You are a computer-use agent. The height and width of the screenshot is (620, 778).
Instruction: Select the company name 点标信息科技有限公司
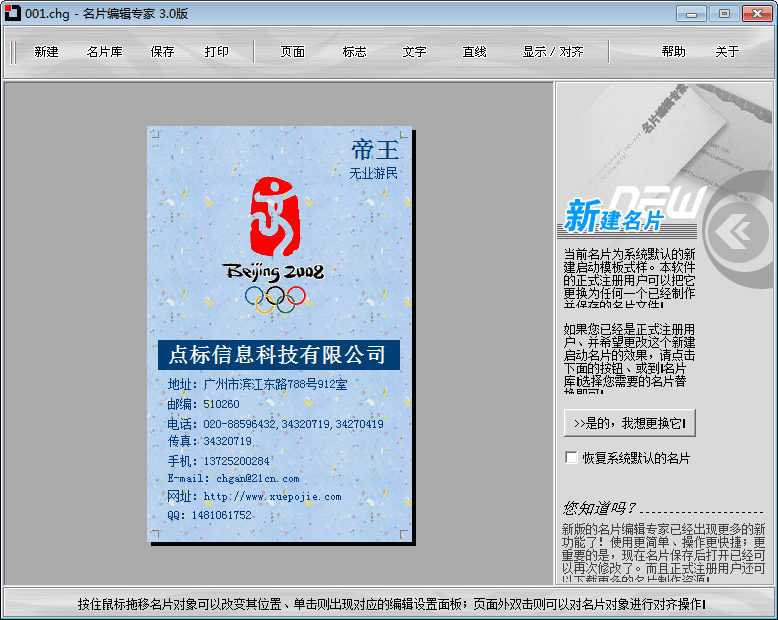278,355
